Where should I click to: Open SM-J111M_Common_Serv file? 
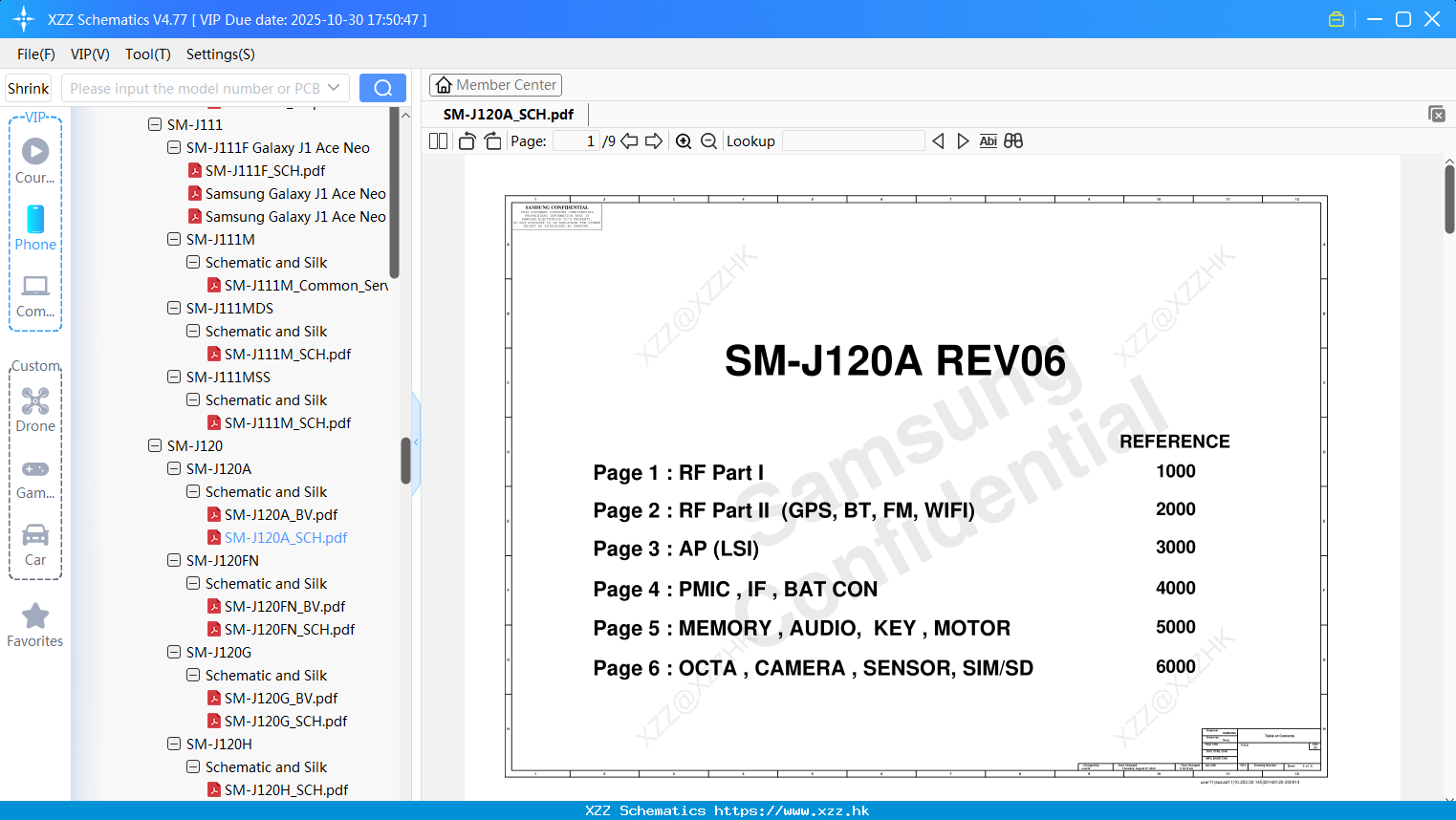click(x=297, y=285)
